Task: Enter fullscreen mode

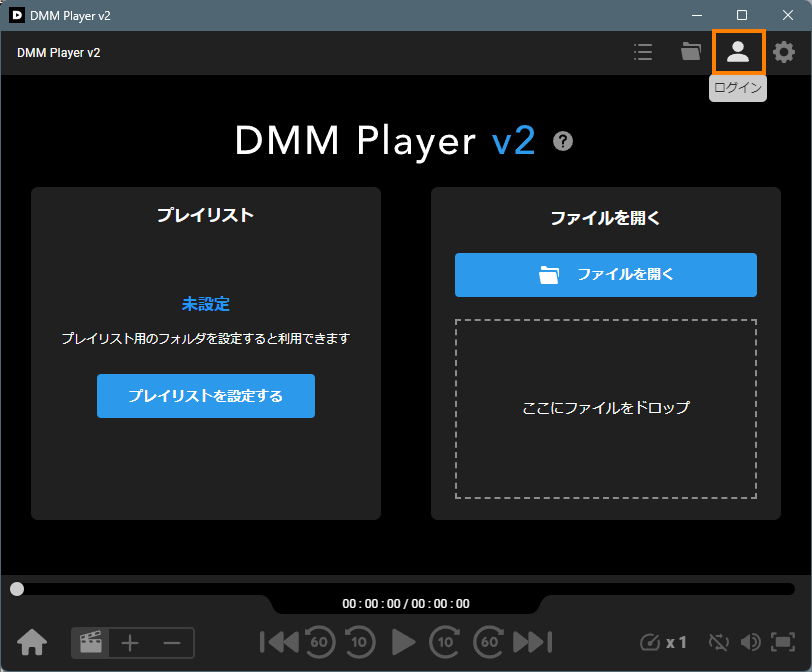Action: 783,642
